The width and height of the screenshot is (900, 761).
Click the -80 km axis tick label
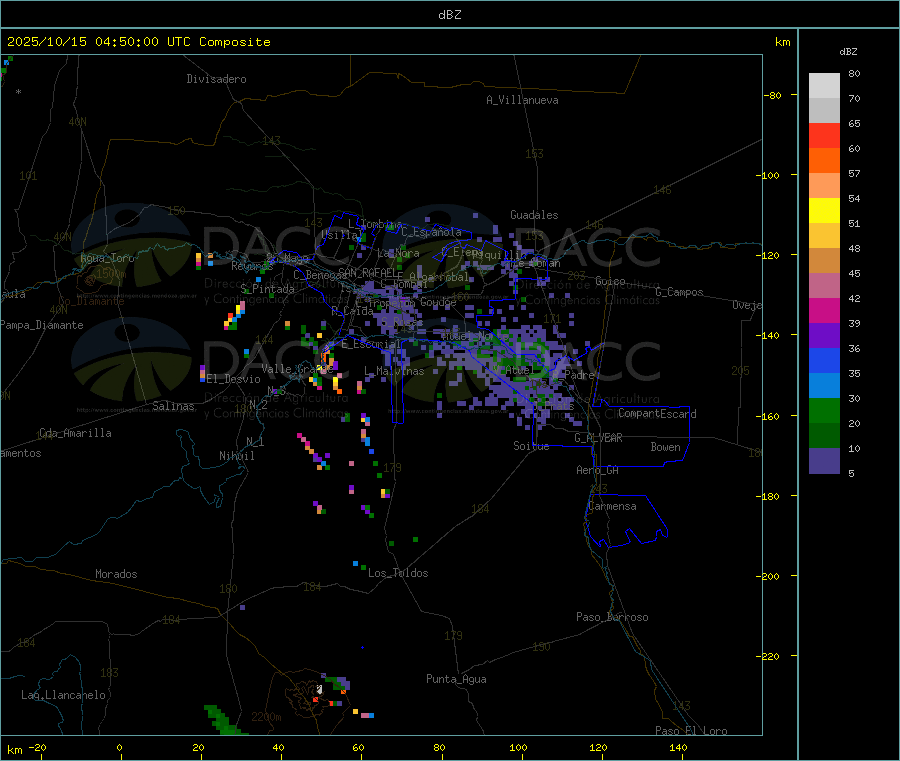coord(773,95)
